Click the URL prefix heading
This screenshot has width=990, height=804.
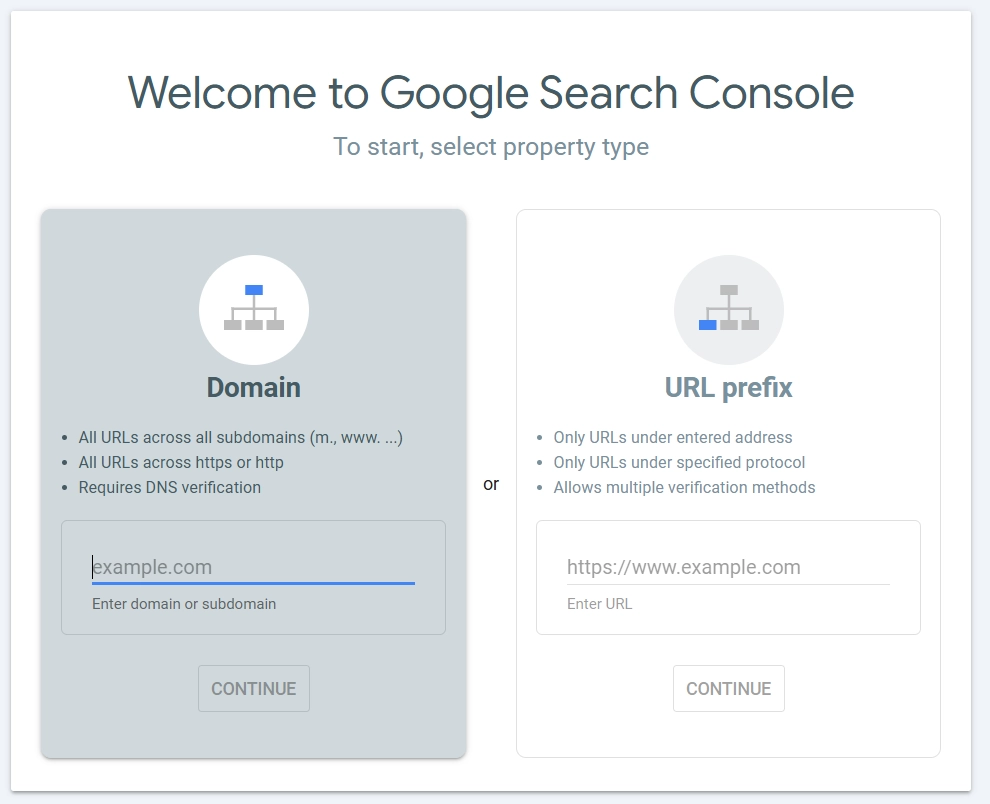pos(728,388)
